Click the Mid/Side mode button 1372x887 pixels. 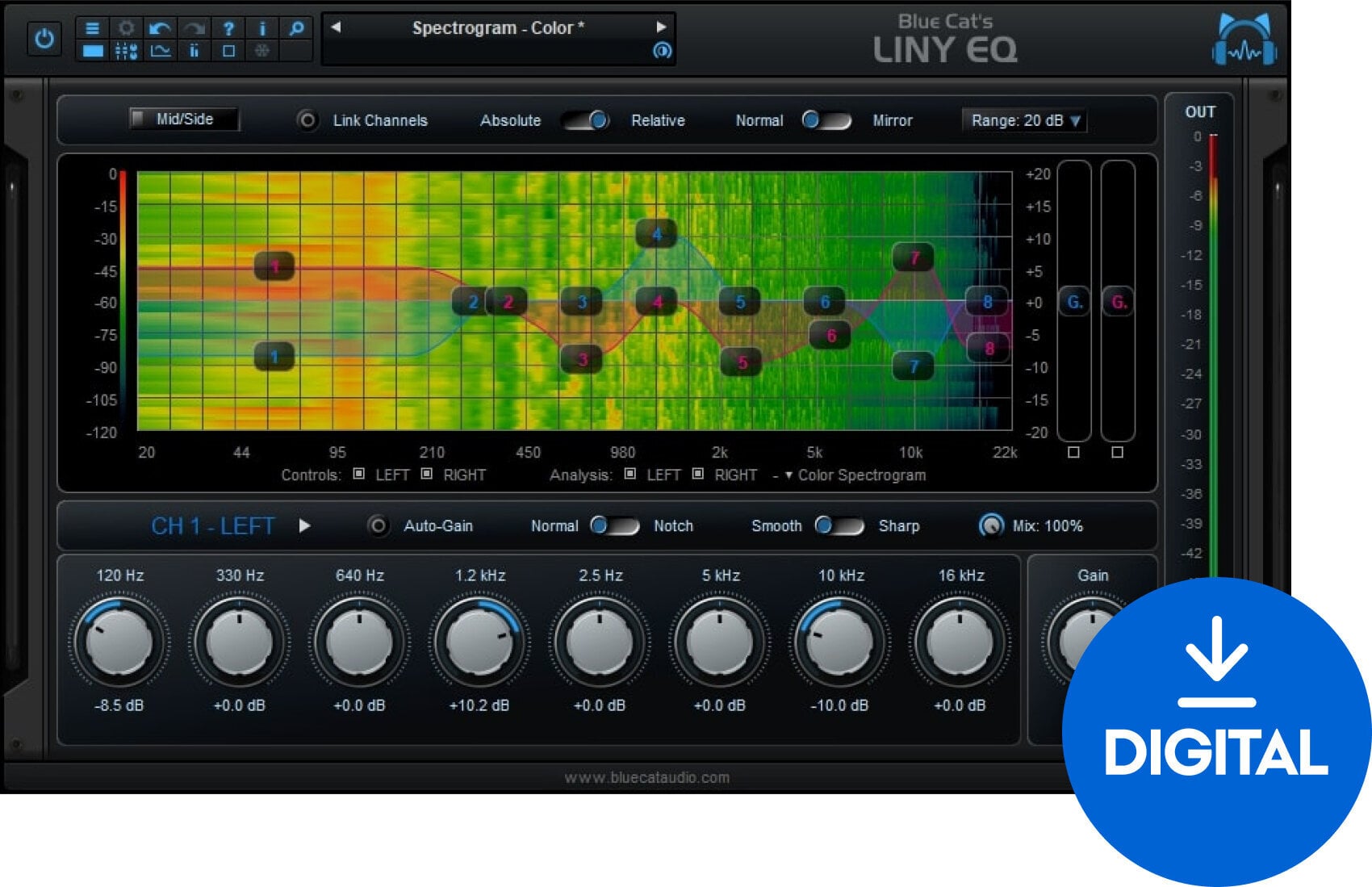[x=184, y=119]
